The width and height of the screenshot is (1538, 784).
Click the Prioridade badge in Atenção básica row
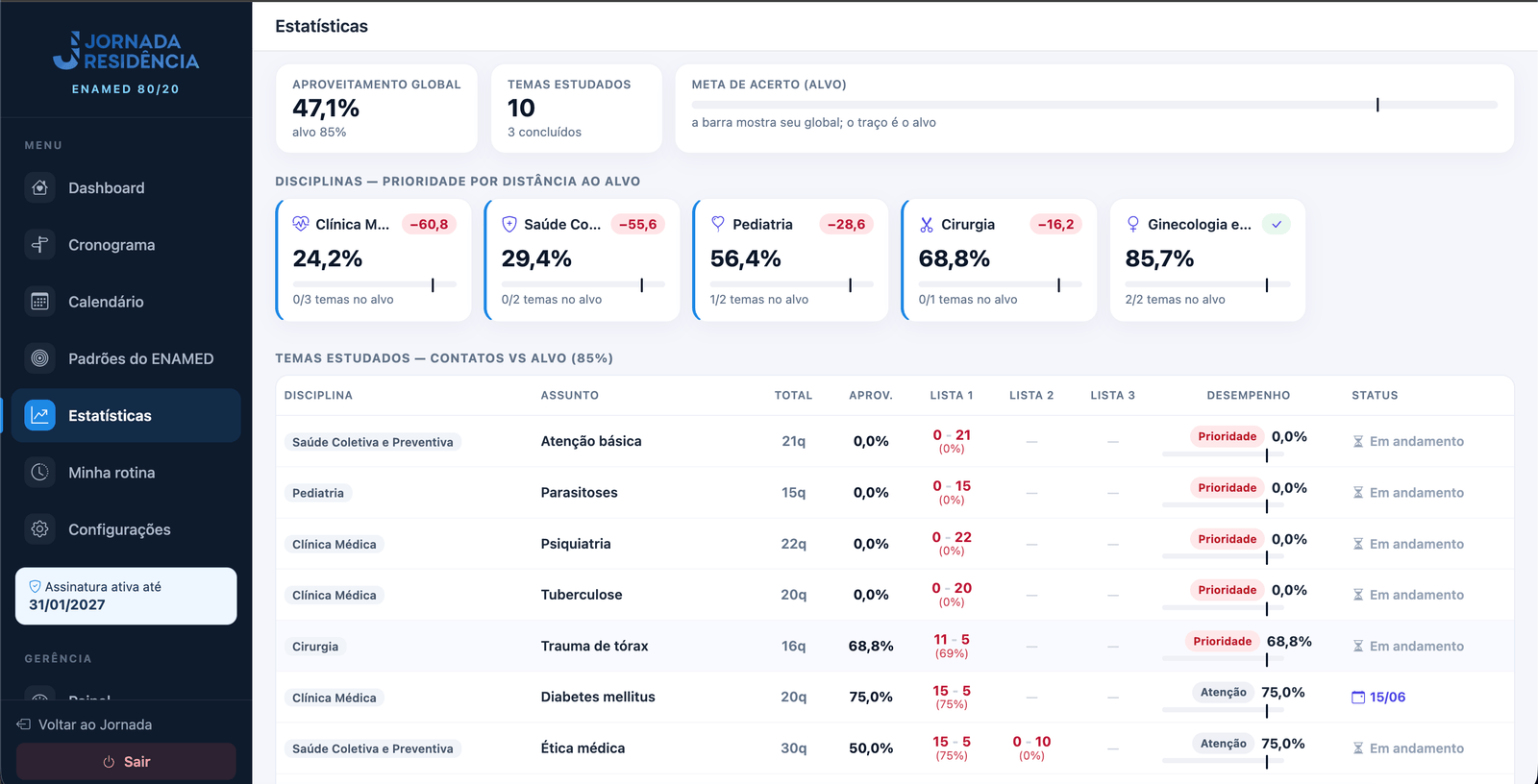pyautogui.click(x=1227, y=436)
